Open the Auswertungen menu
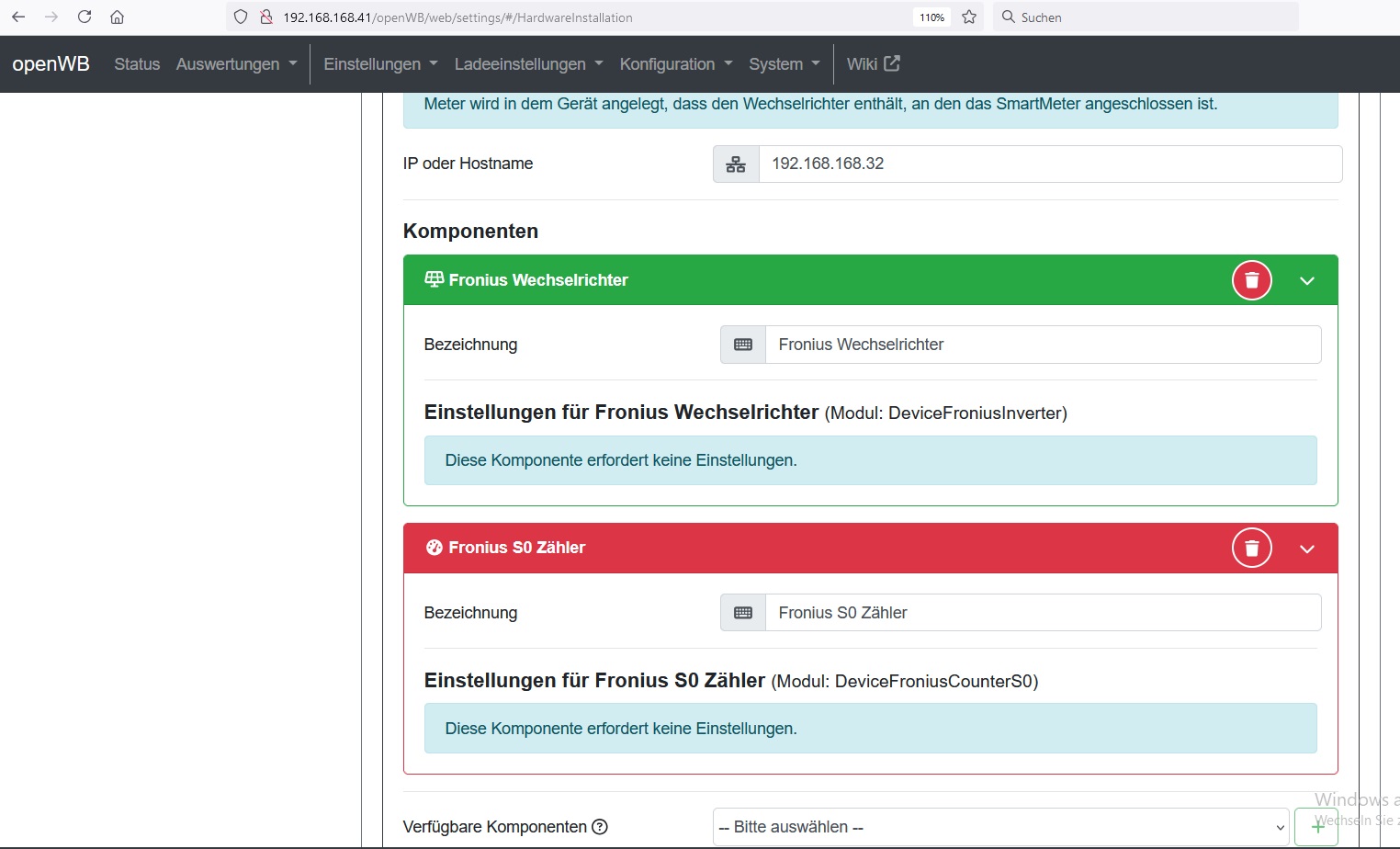This screenshot has height=849, width=1400. point(237,63)
